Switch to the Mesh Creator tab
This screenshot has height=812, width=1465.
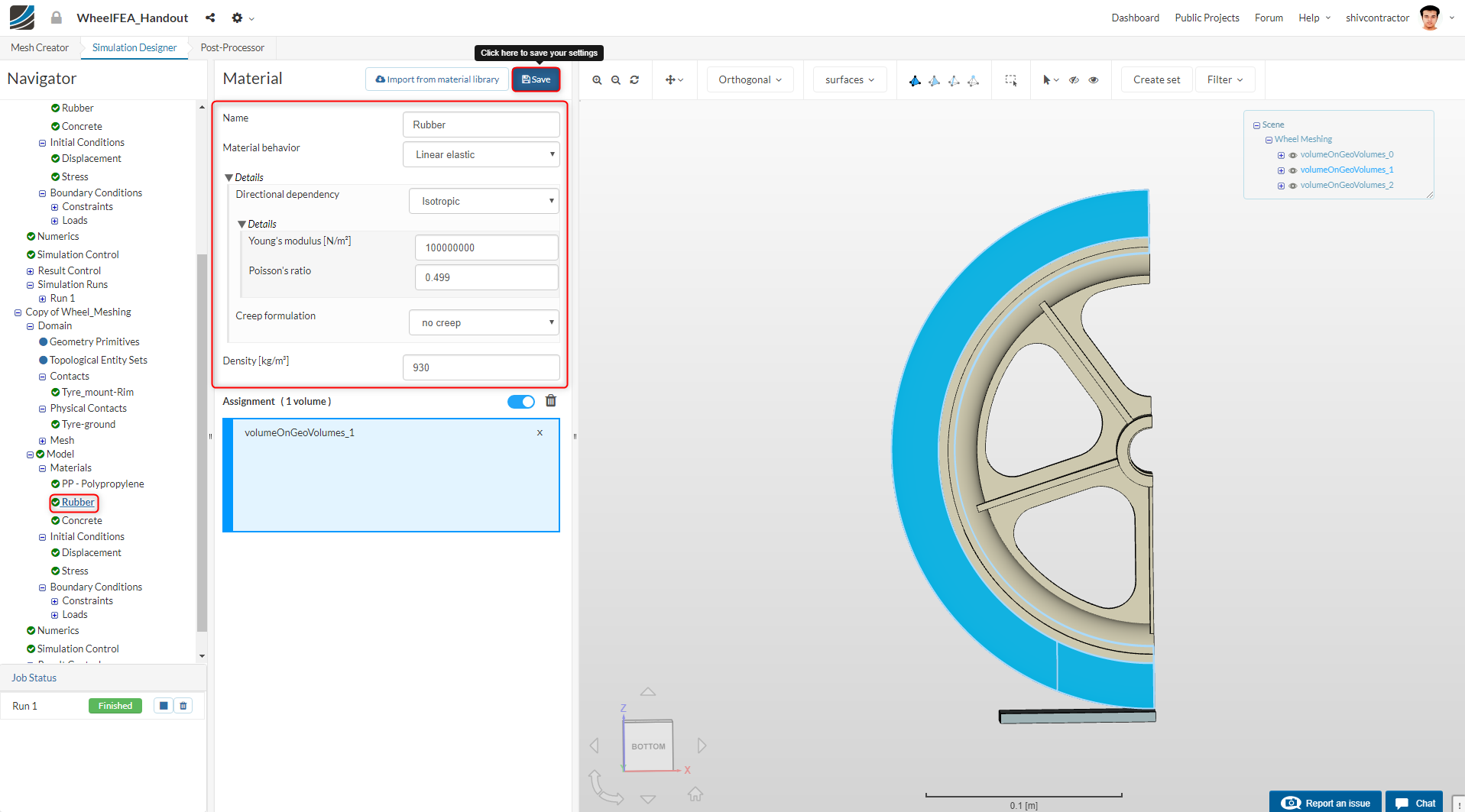(40, 47)
